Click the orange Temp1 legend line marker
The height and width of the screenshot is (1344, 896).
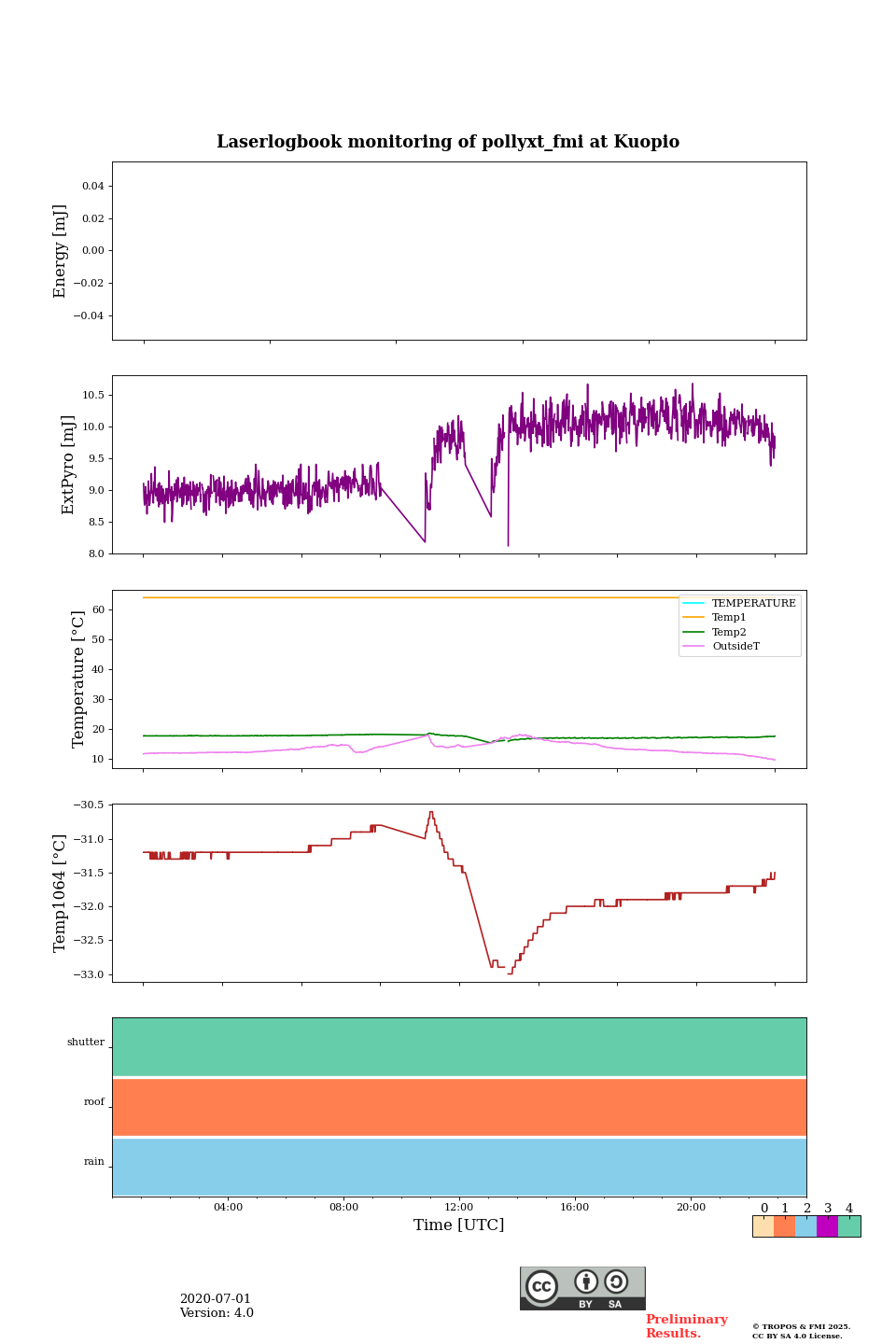[693, 618]
